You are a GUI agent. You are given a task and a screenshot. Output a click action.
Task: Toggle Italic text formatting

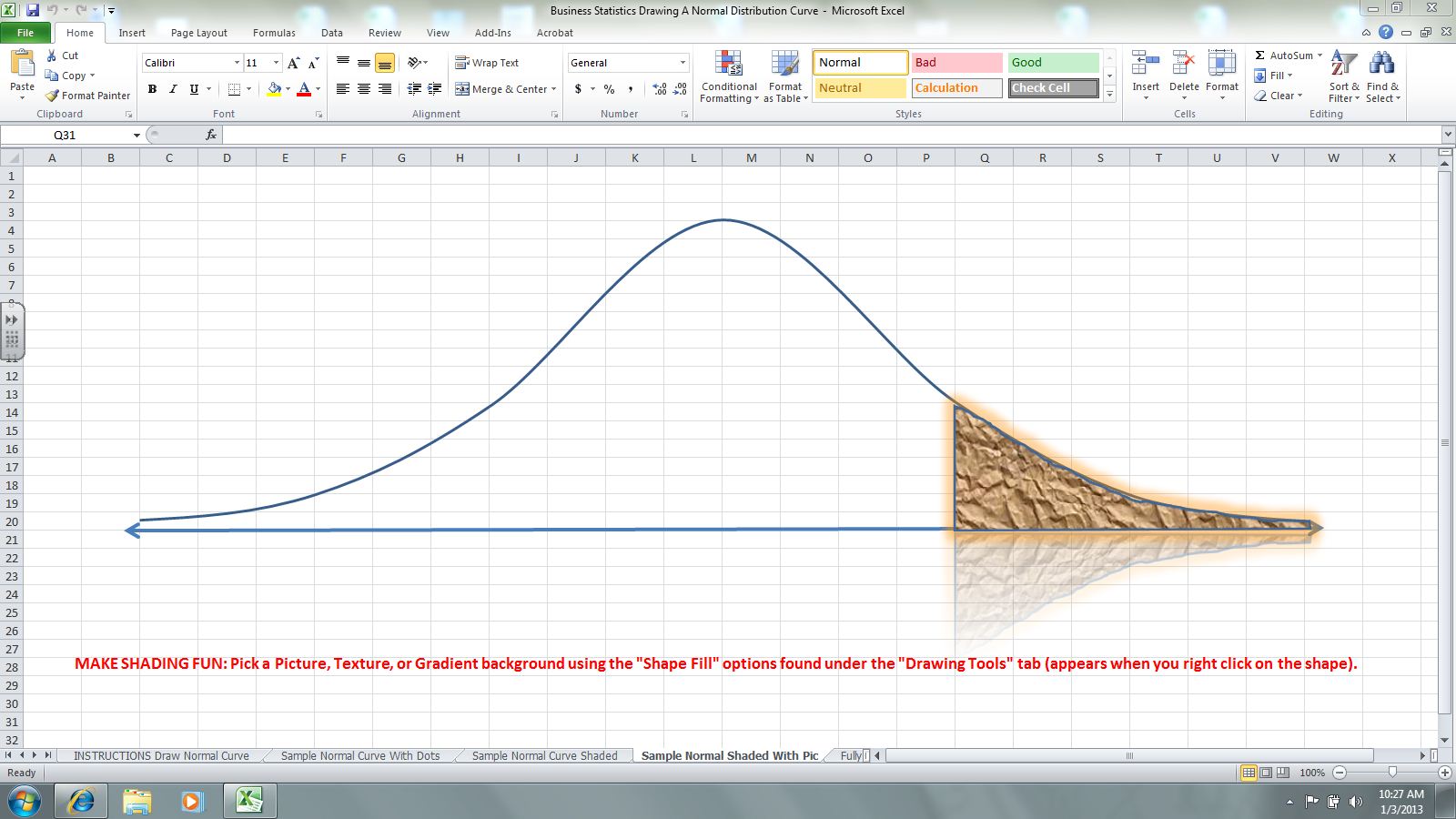point(173,89)
